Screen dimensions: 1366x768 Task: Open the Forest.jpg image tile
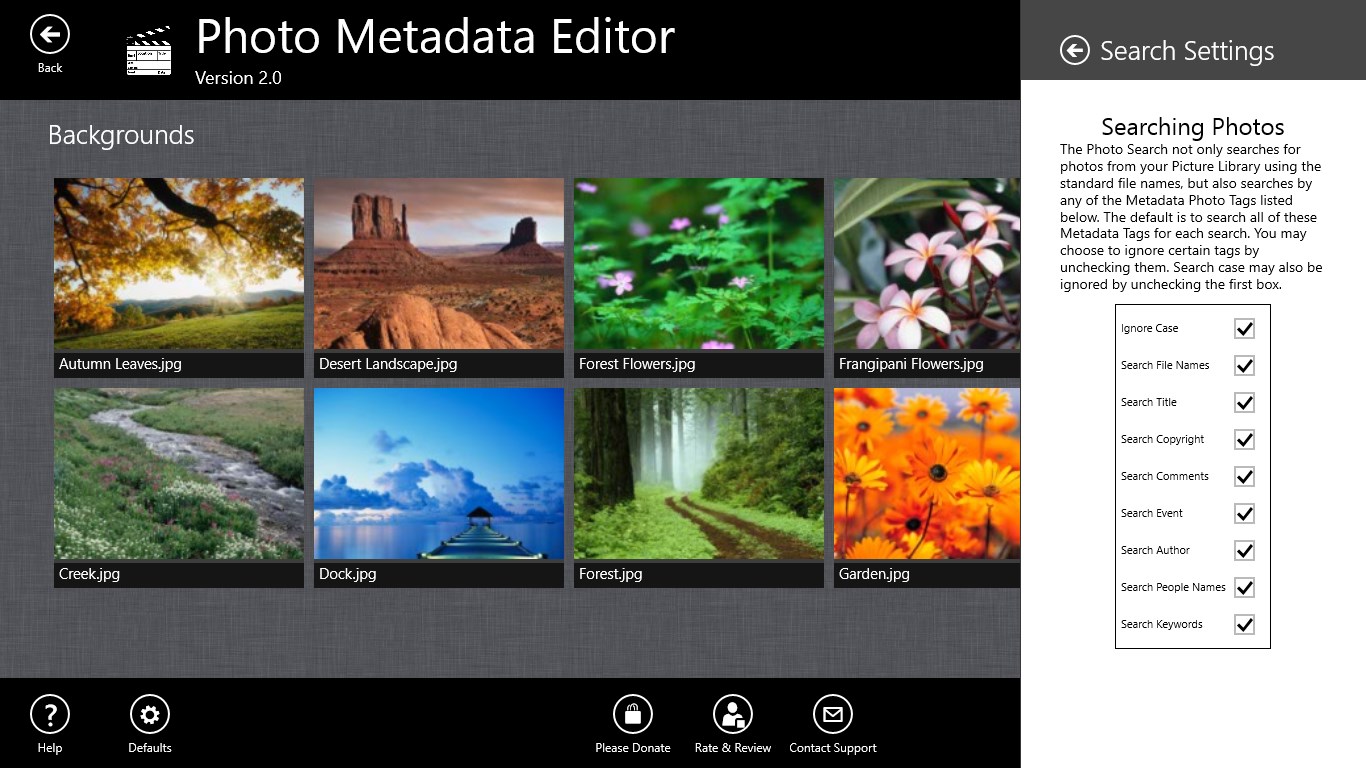click(x=699, y=474)
